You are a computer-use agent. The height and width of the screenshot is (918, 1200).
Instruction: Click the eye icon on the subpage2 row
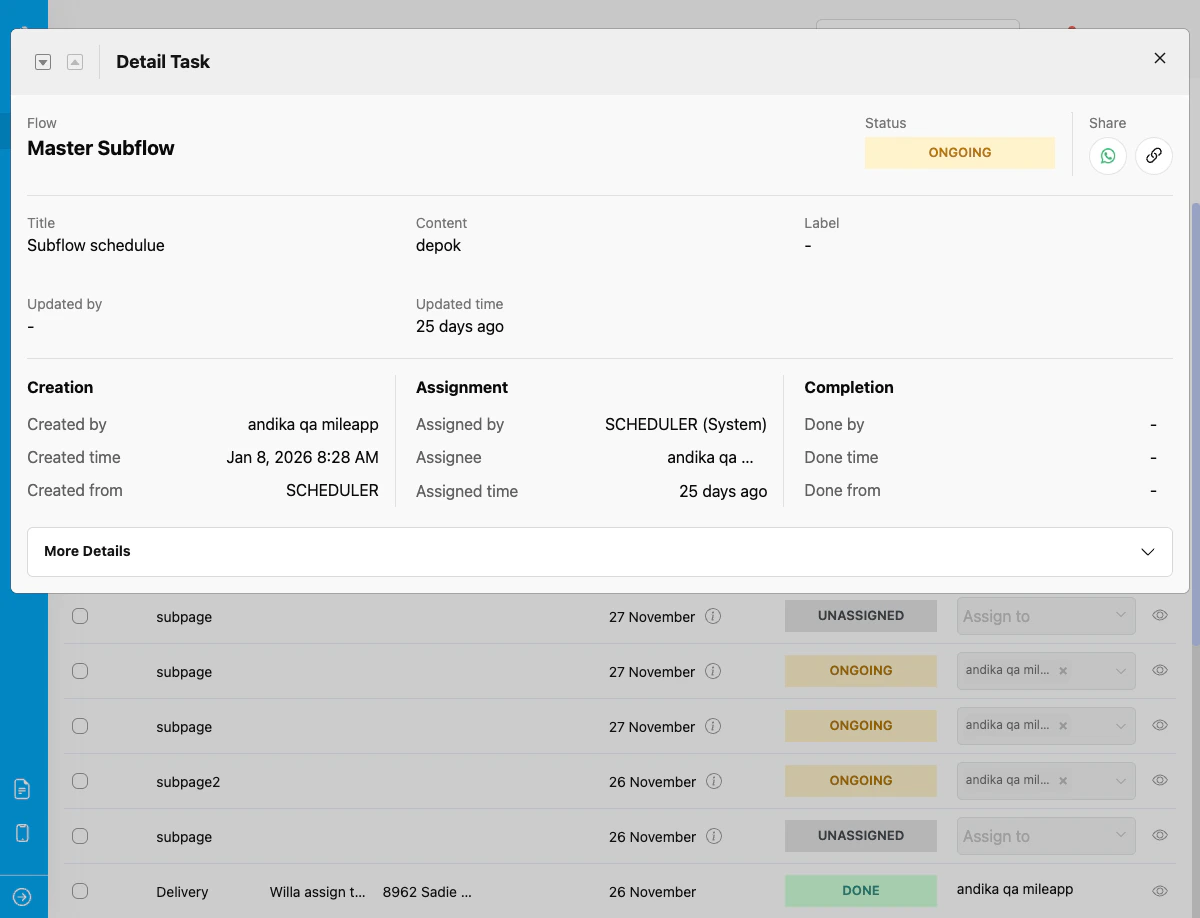[x=1159, y=780]
